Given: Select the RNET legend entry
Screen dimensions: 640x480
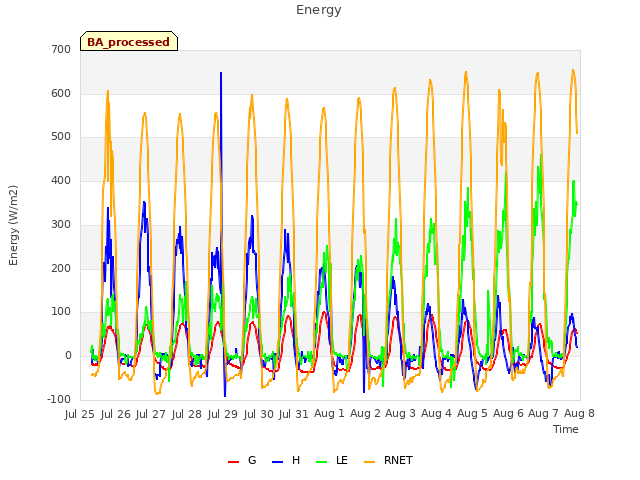Looking at the screenshot, I should click(x=388, y=460).
